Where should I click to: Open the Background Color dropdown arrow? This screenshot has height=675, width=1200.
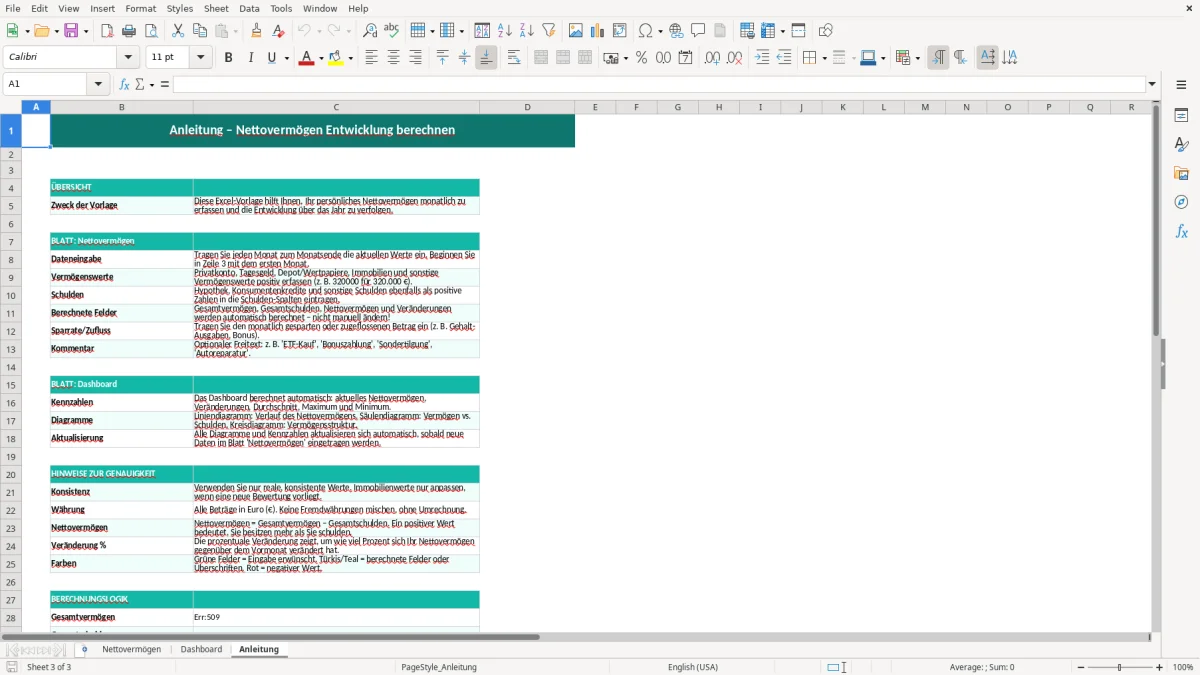coord(351,58)
